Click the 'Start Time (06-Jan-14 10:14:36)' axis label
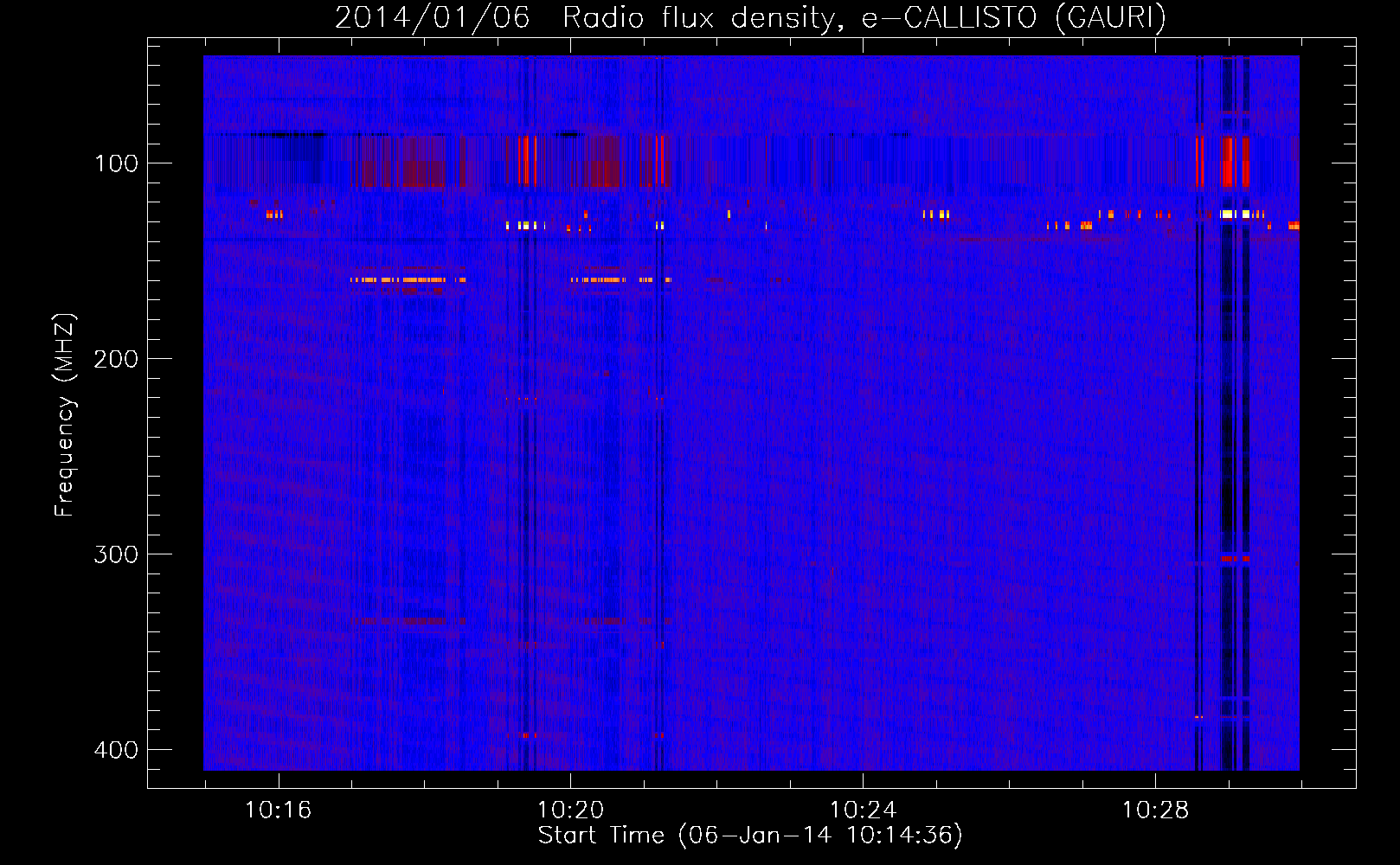Viewport: 1400px width, 865px height. 750,836
